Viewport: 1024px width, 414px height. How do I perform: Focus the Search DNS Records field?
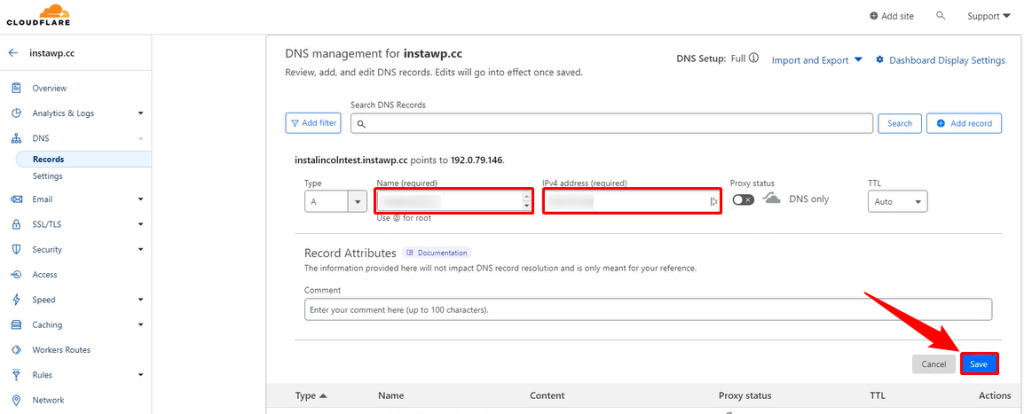pos(612,123)
